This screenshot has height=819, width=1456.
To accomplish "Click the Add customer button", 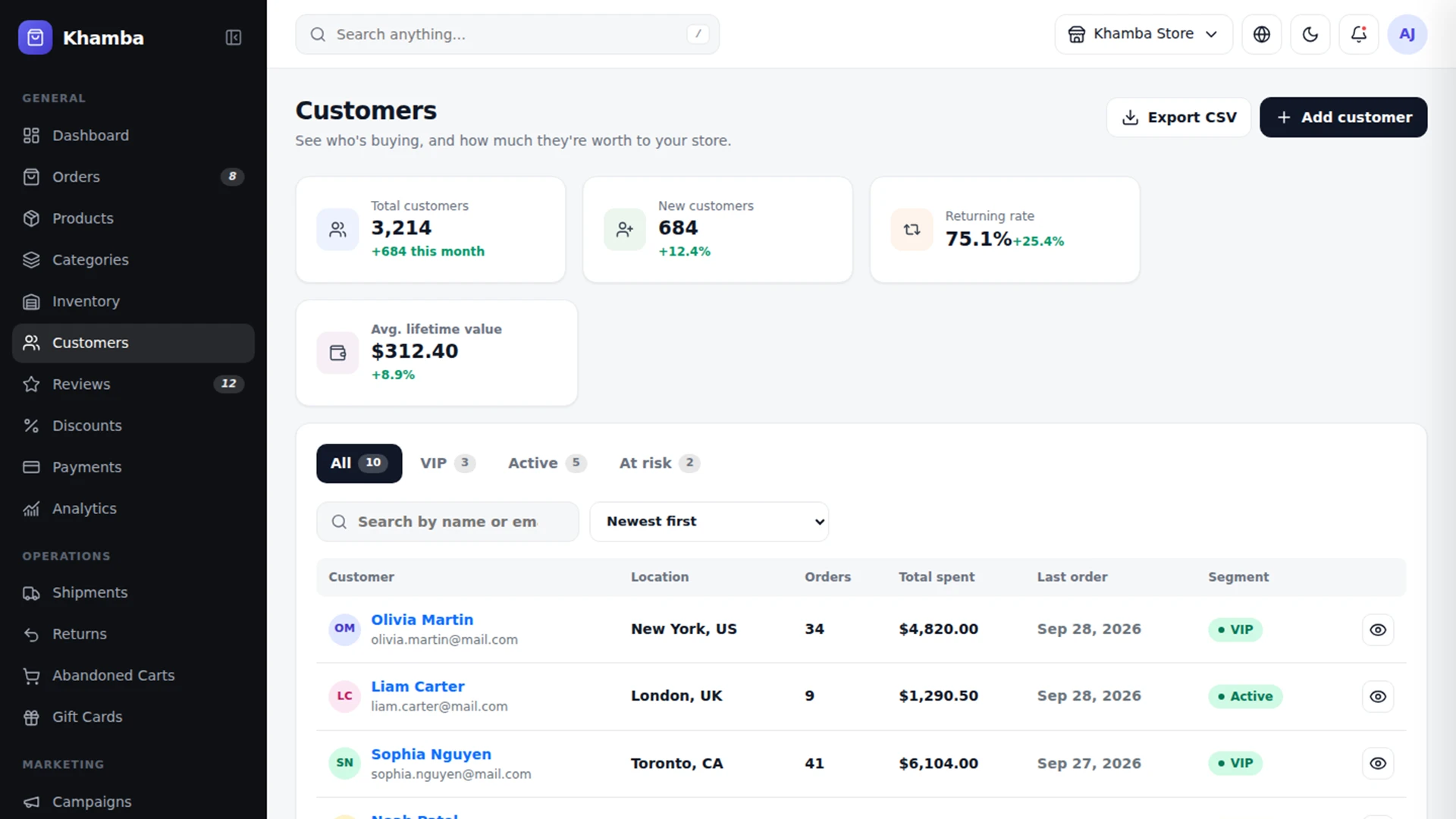I will coord(1343,118).
